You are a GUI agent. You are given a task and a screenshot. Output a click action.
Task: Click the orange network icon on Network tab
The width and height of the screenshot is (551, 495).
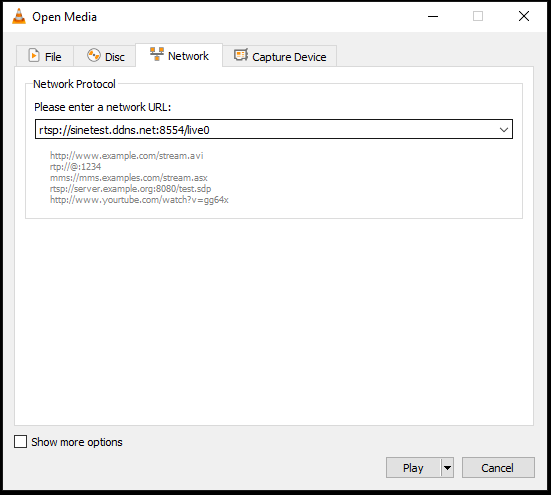pyautogui.click(x=157, y=54)
